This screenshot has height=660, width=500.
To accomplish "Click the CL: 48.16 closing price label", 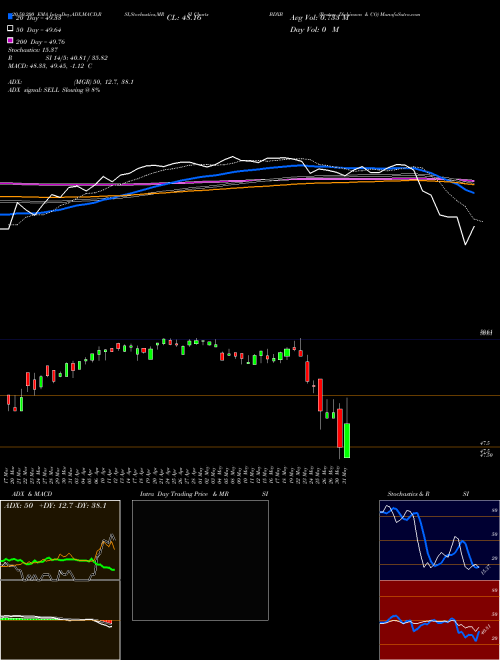I will tap(184, 18).
